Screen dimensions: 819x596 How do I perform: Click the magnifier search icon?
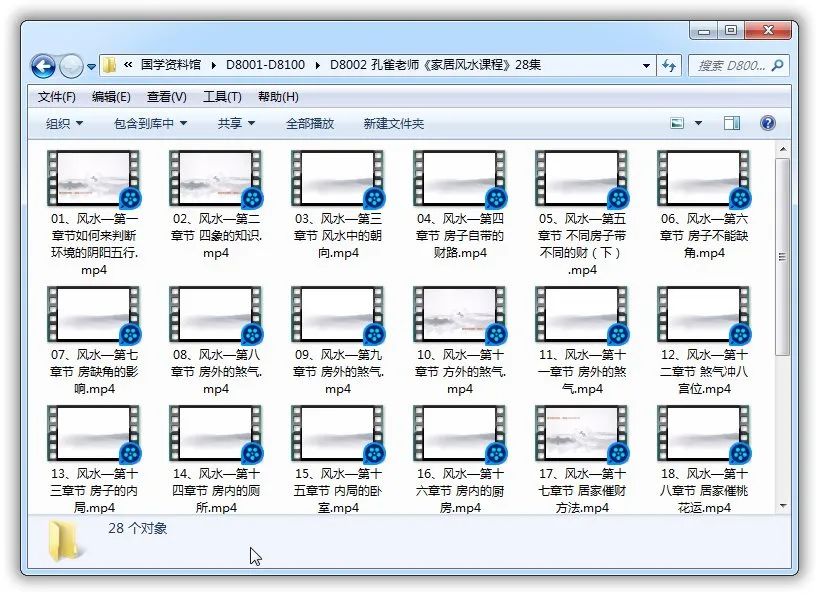tap(777, 65)
